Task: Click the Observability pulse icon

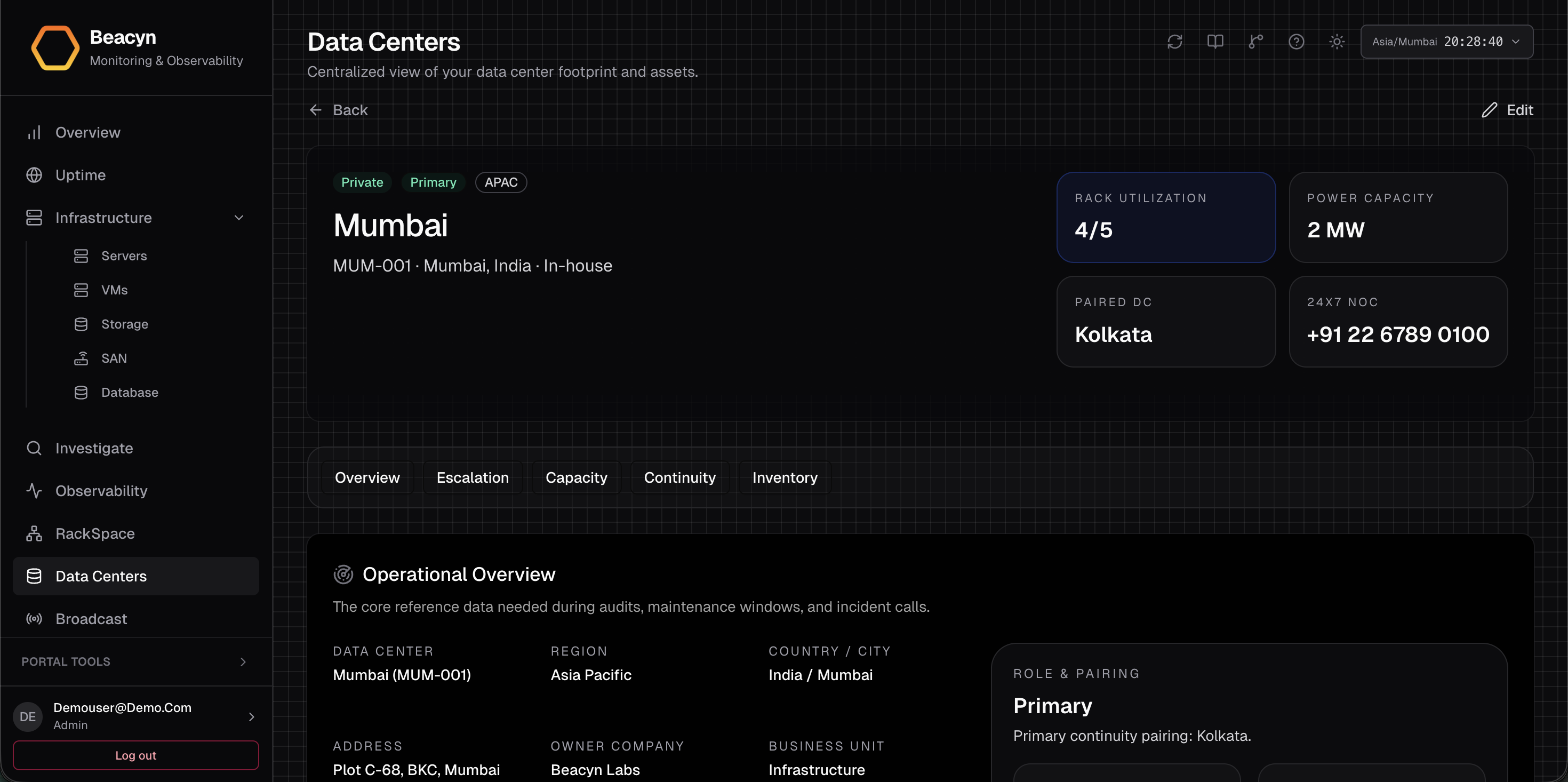Action: 34,491
